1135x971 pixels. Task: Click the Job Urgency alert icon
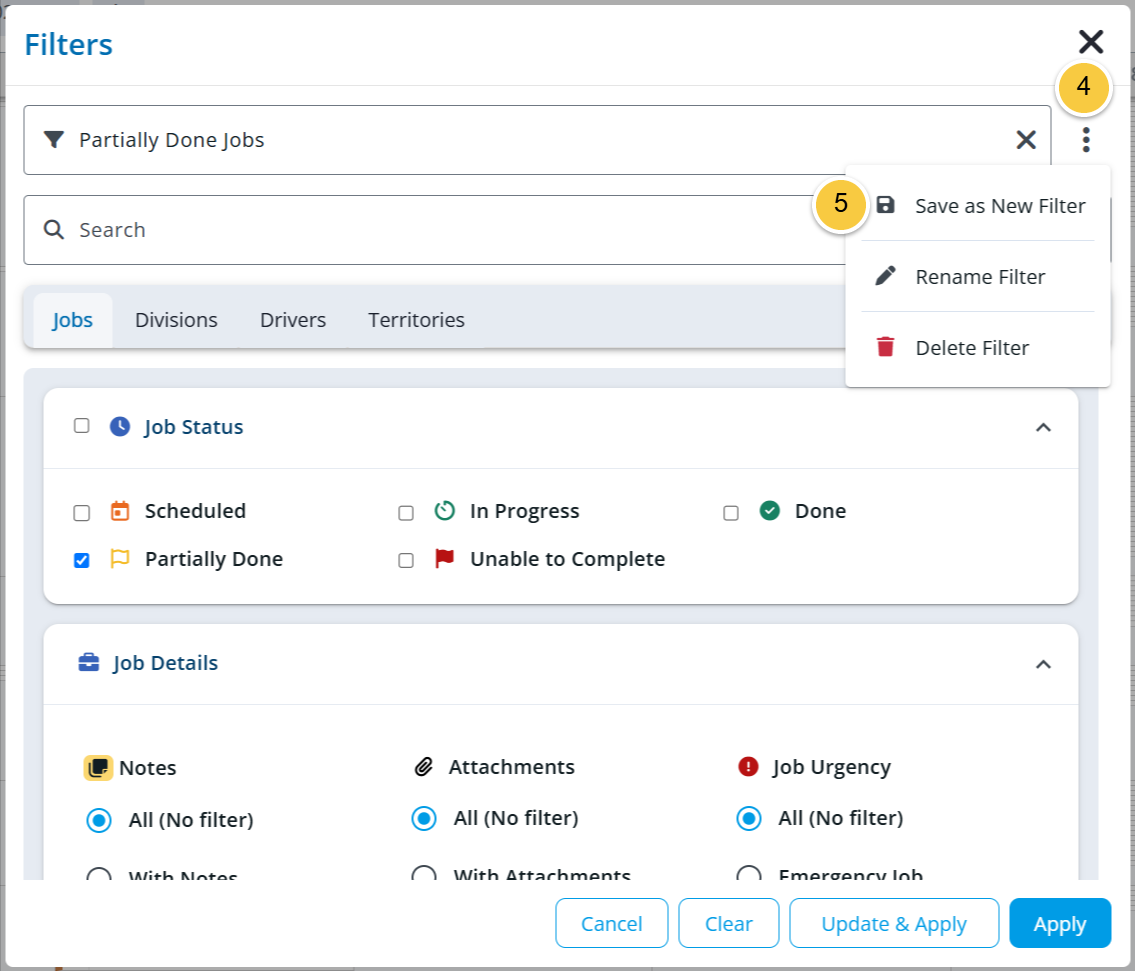(748, 766)
